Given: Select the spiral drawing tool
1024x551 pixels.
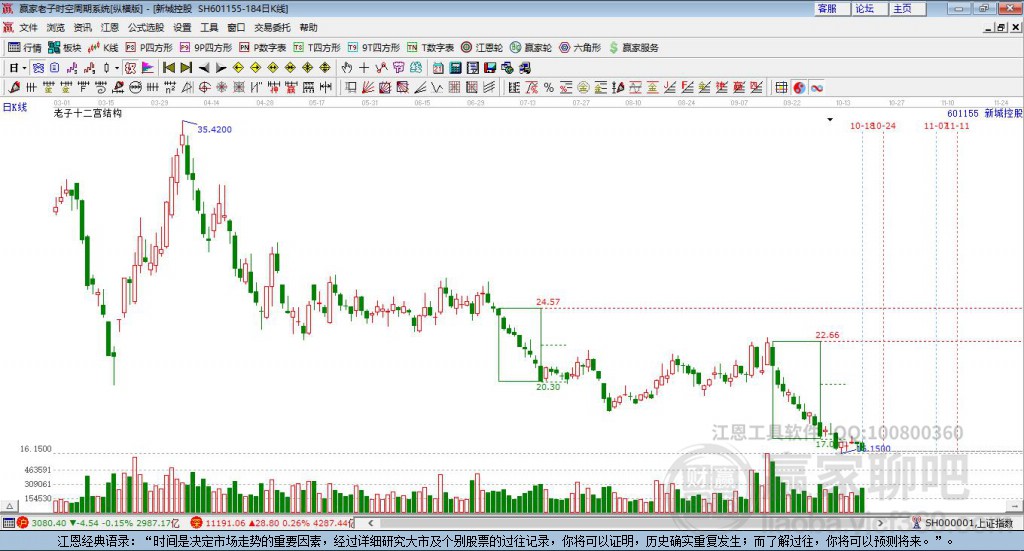Looking at the screenshot, I should click(x=101, y=87).
